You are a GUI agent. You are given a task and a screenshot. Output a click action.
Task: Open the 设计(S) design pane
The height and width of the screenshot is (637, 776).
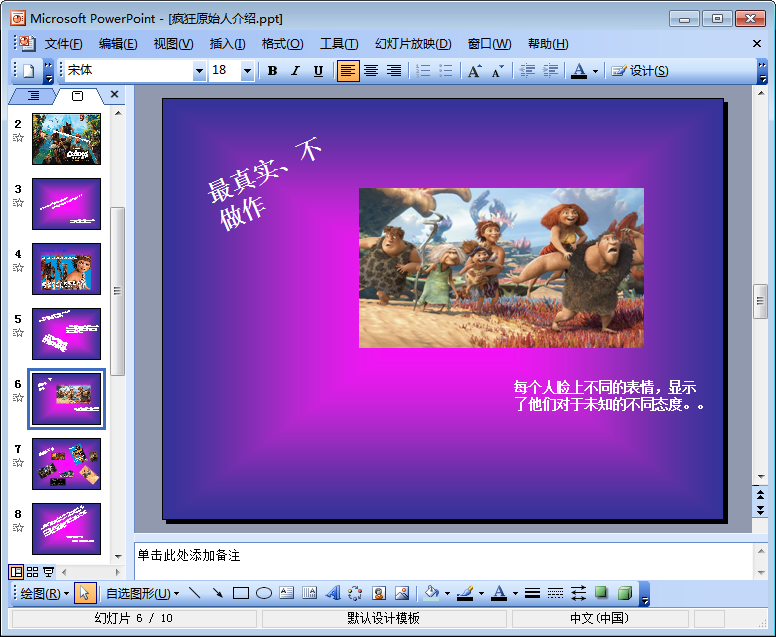[x=639, y=71]
